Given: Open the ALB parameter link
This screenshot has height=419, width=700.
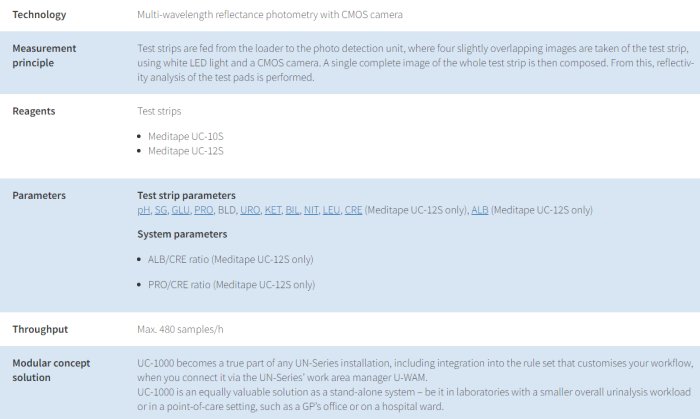Looking at the screenshot, I should (480, 210).
